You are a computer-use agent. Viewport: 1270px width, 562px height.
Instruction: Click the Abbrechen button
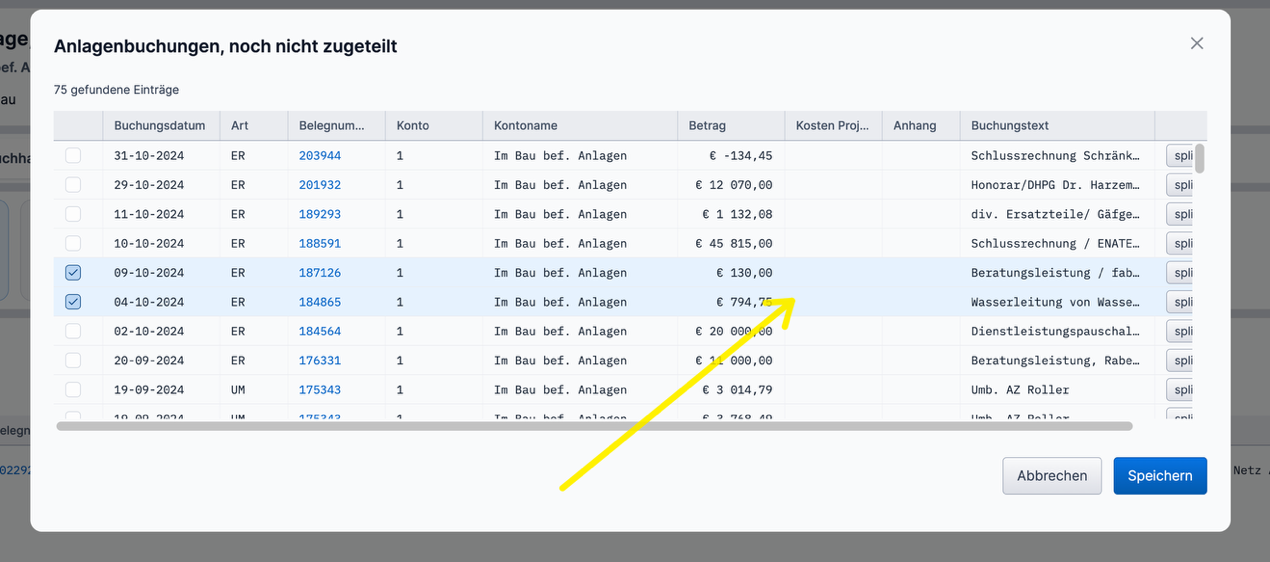(x=1052, y=476)
